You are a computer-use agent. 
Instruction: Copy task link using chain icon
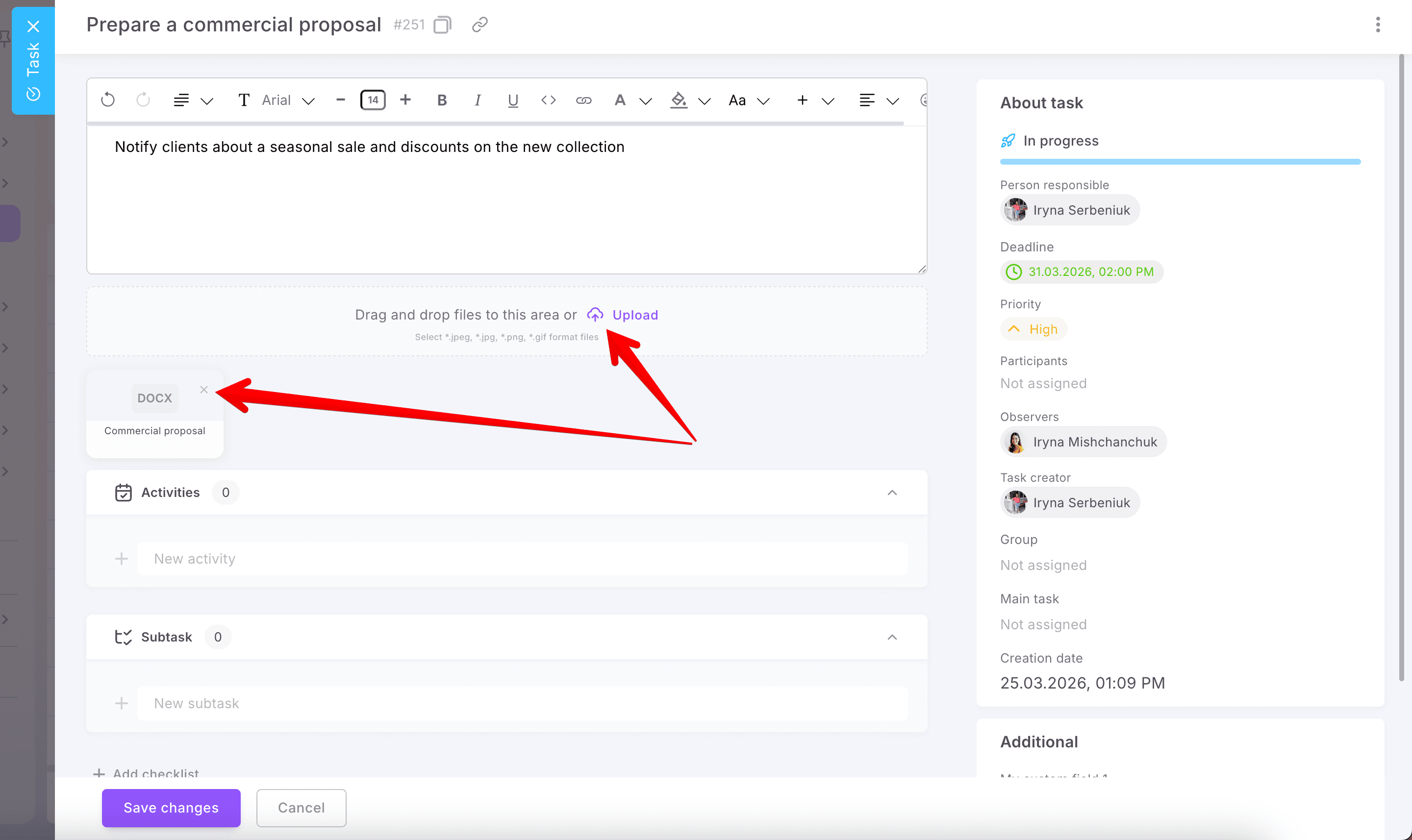coord(479,25)
